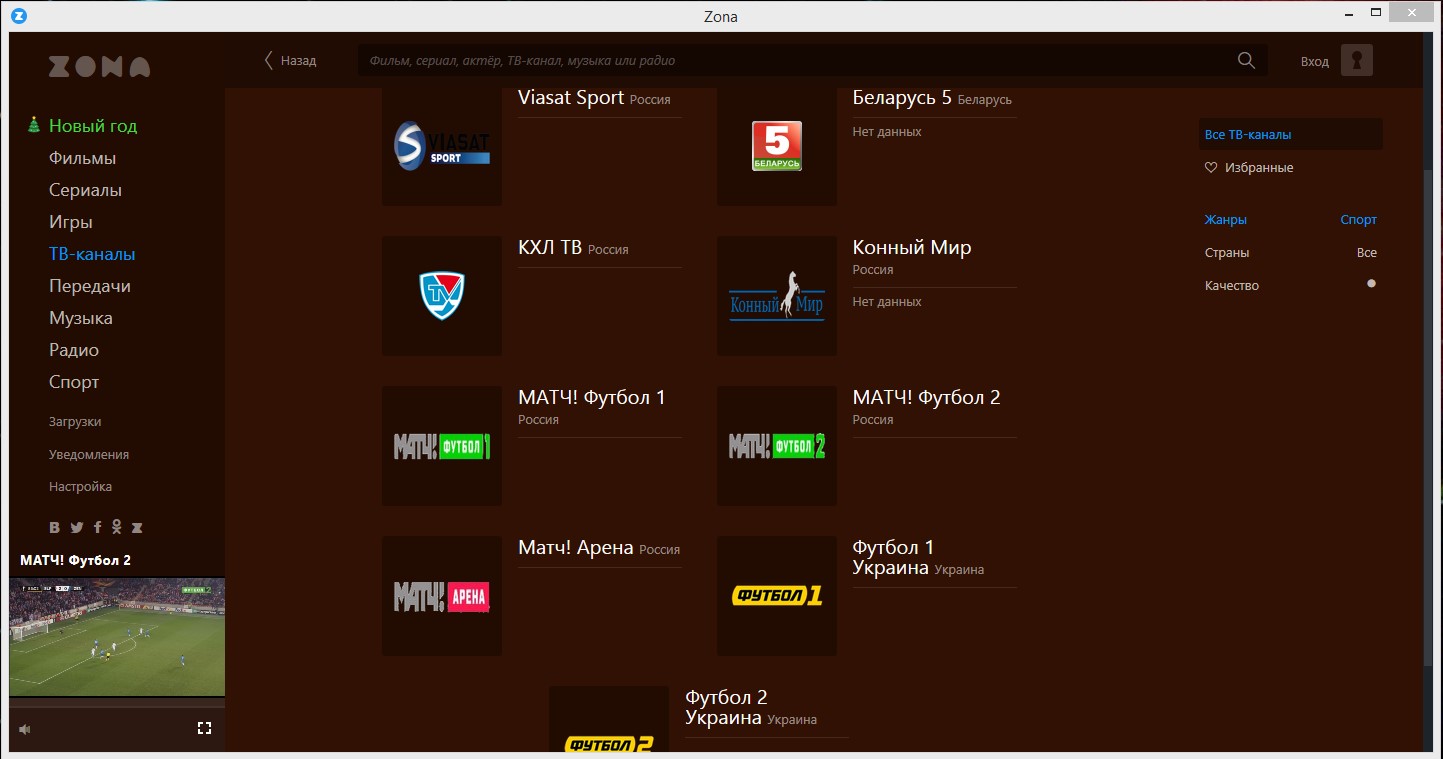Open the Facebook social icon
The height and width of the screenshot is (759, 1443).
(97, 528)
